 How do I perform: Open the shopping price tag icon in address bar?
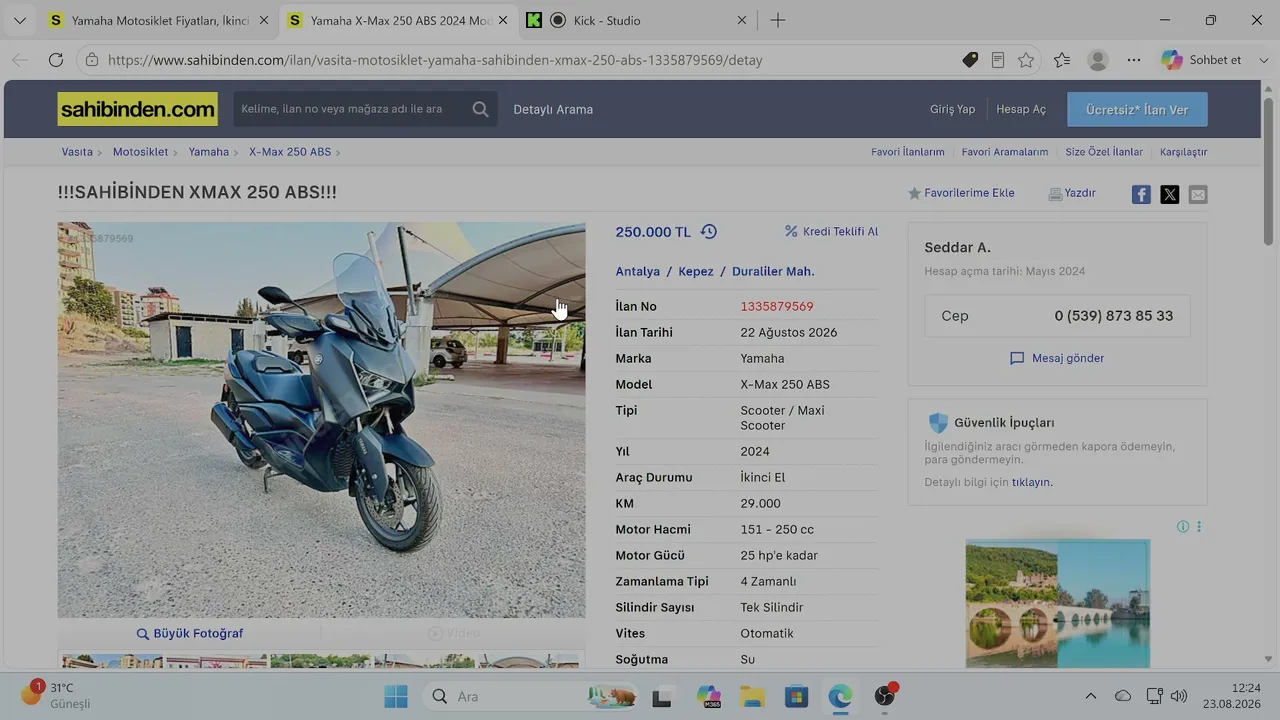(x=970, y=60)
